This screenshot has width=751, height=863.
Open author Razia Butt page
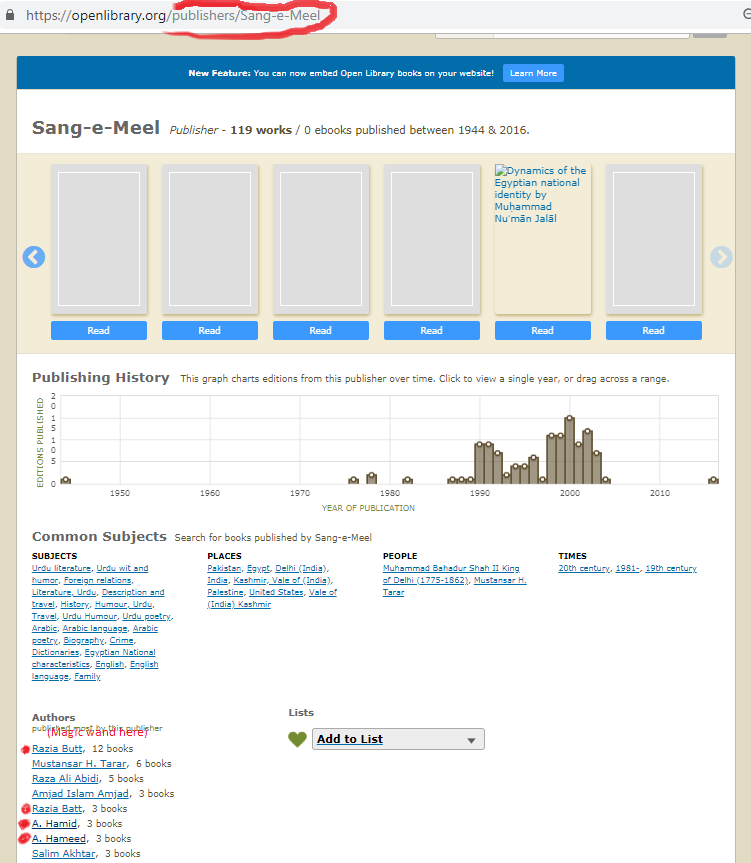click(x=57, y=749)
